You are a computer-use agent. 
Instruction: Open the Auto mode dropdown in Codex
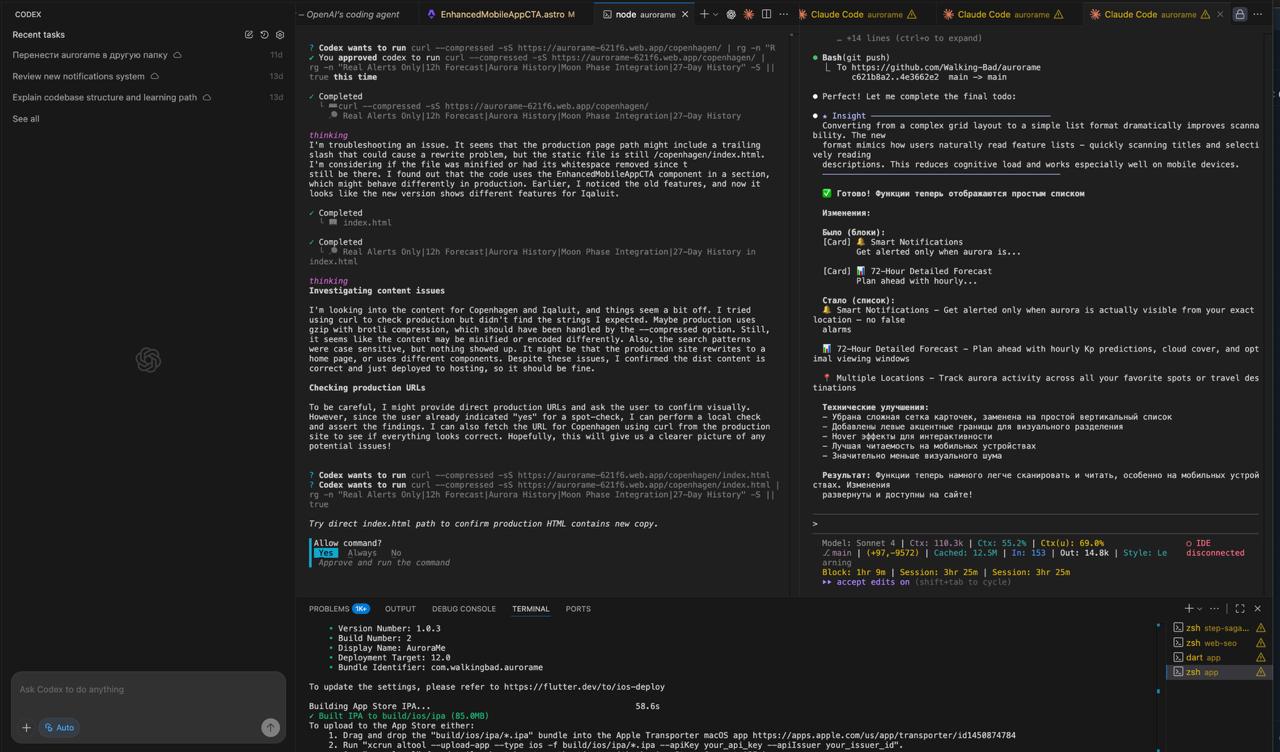(59, 728)
